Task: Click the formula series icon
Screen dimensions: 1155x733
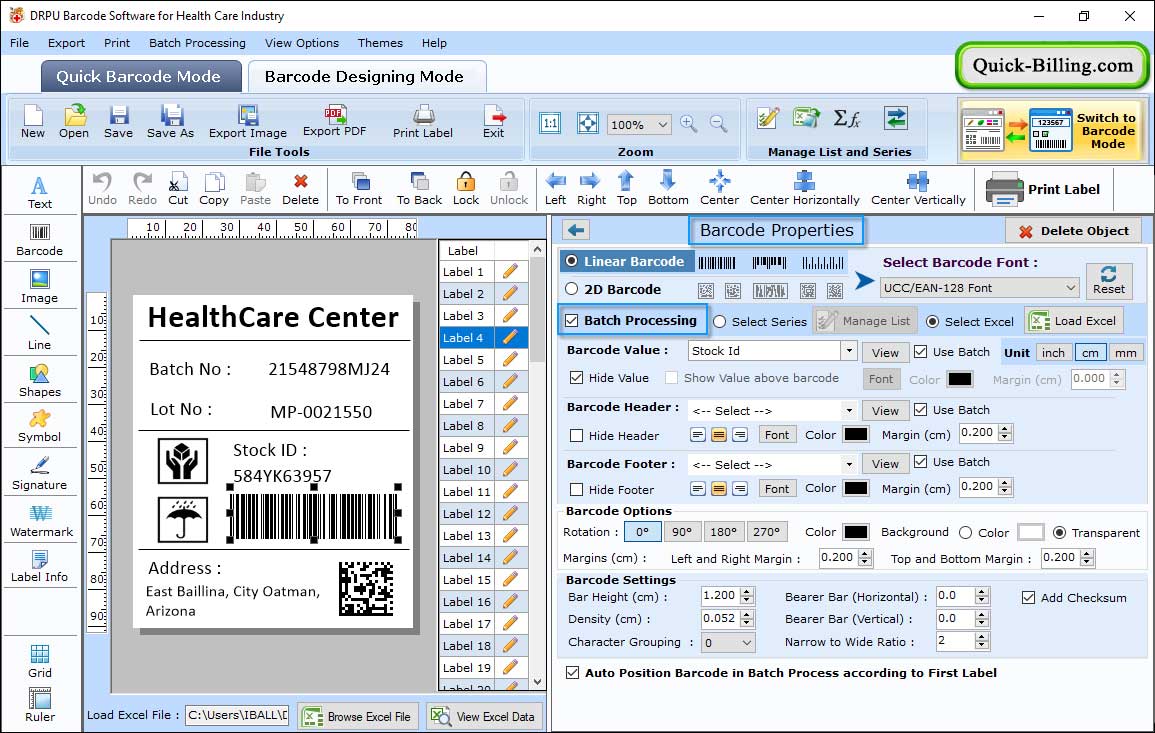Action: (x=846, y=119)
